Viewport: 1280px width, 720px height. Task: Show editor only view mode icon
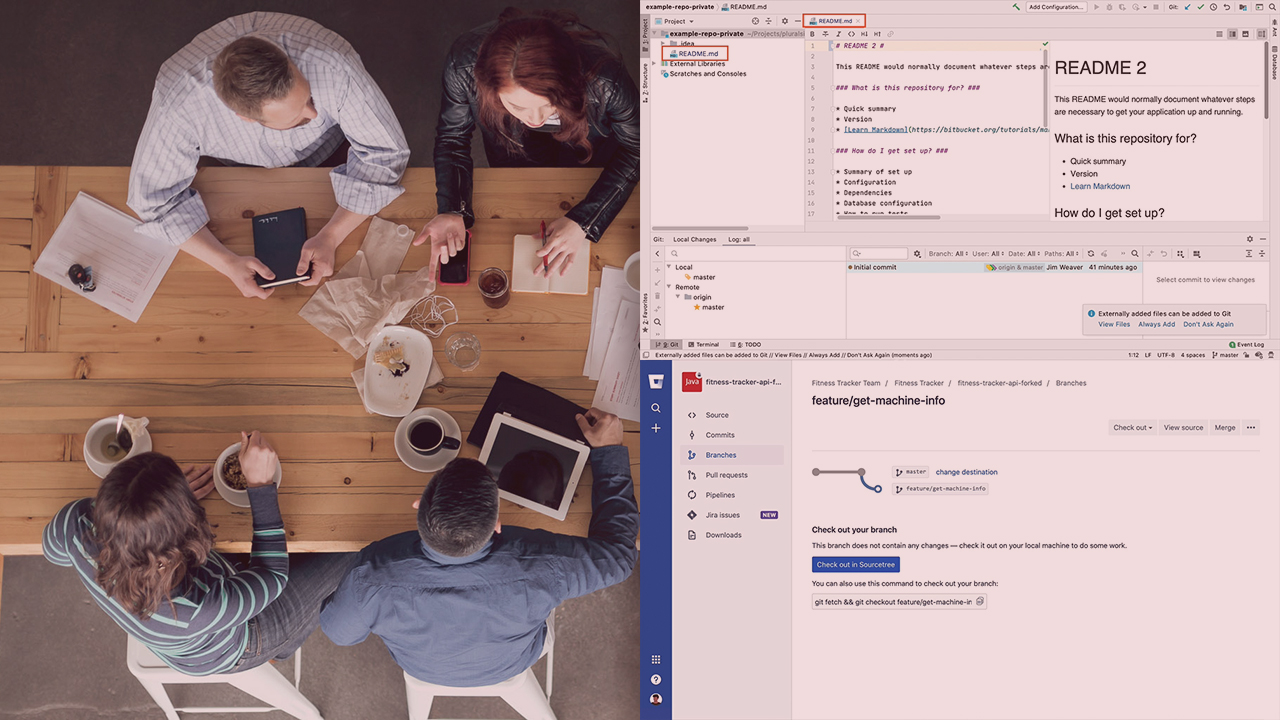tap(1219, 34)
